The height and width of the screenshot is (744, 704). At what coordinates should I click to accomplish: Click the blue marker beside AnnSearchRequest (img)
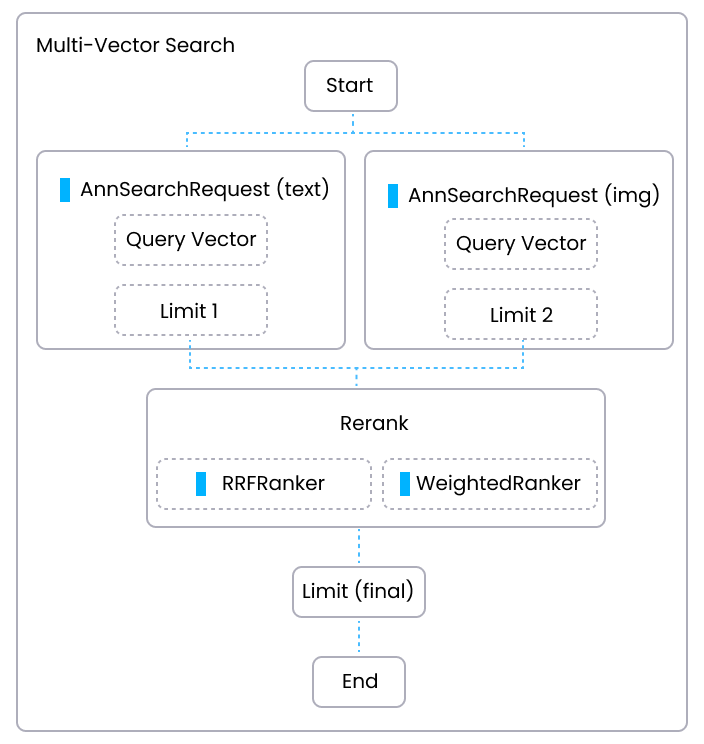(393, 196)
